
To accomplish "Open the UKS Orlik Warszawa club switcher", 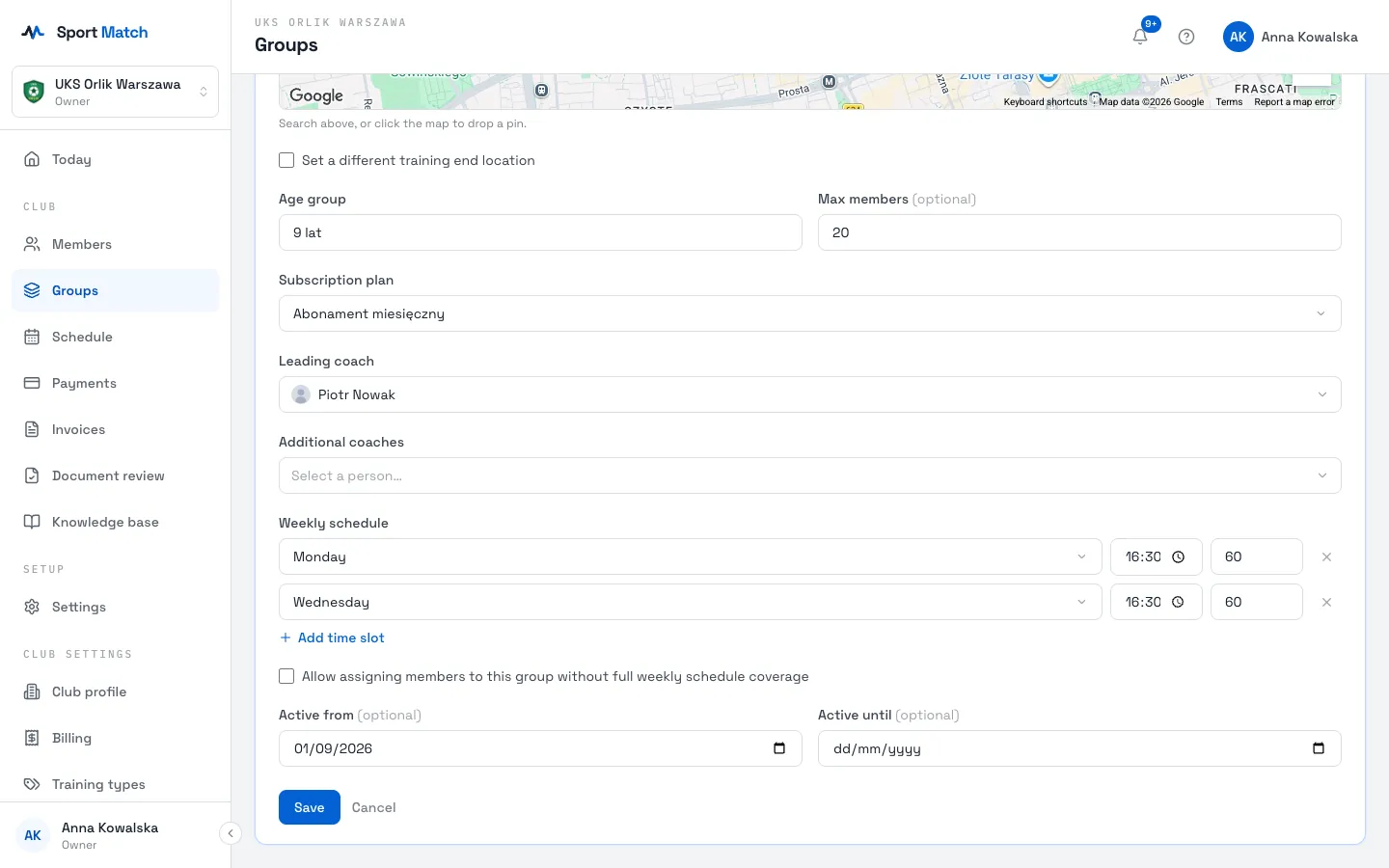I will tap(116, 92).
